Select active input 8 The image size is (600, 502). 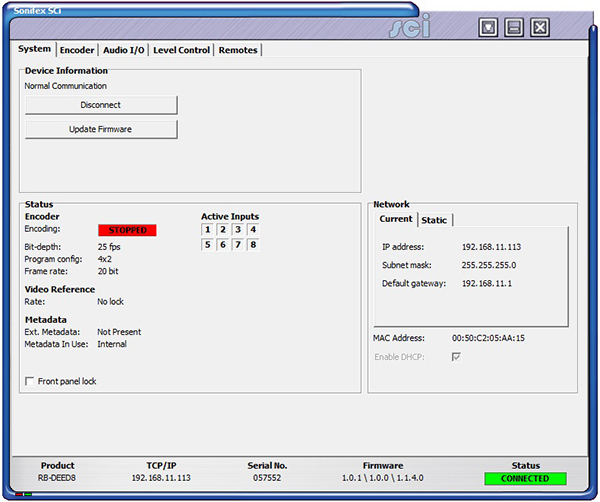pos(253,244)
